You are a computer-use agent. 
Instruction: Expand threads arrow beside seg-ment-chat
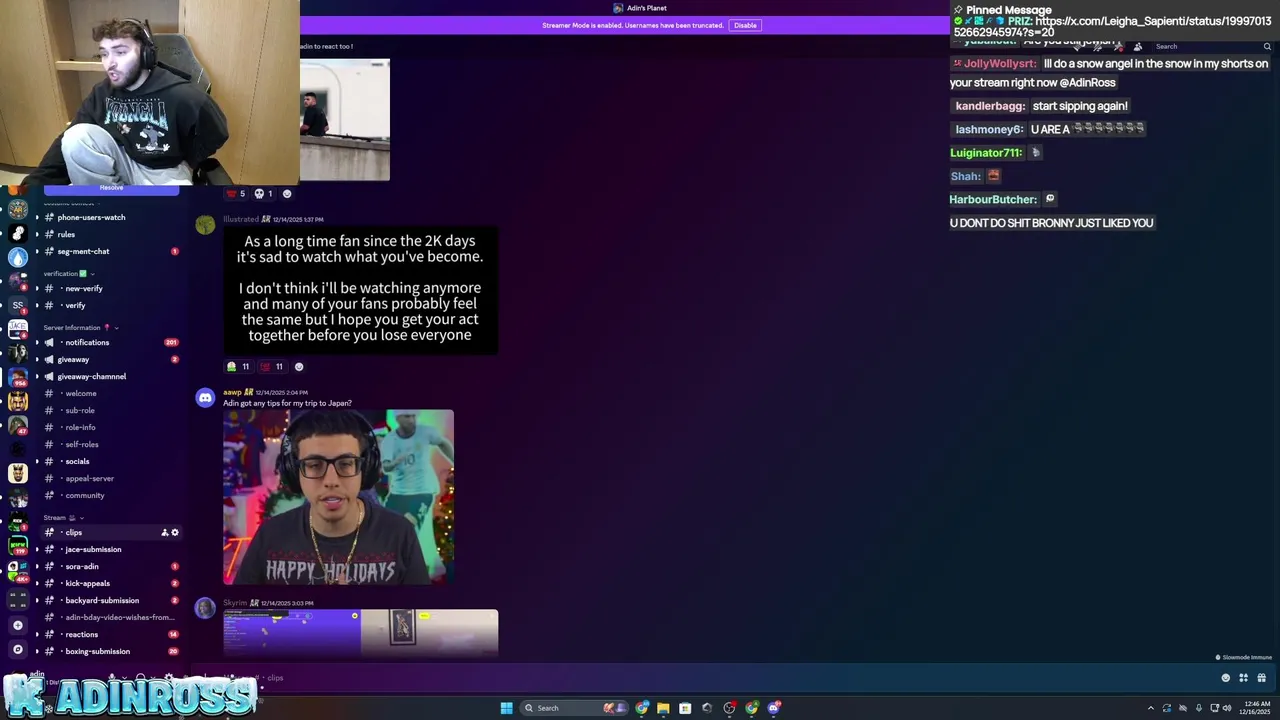click(x=37, y=251)
